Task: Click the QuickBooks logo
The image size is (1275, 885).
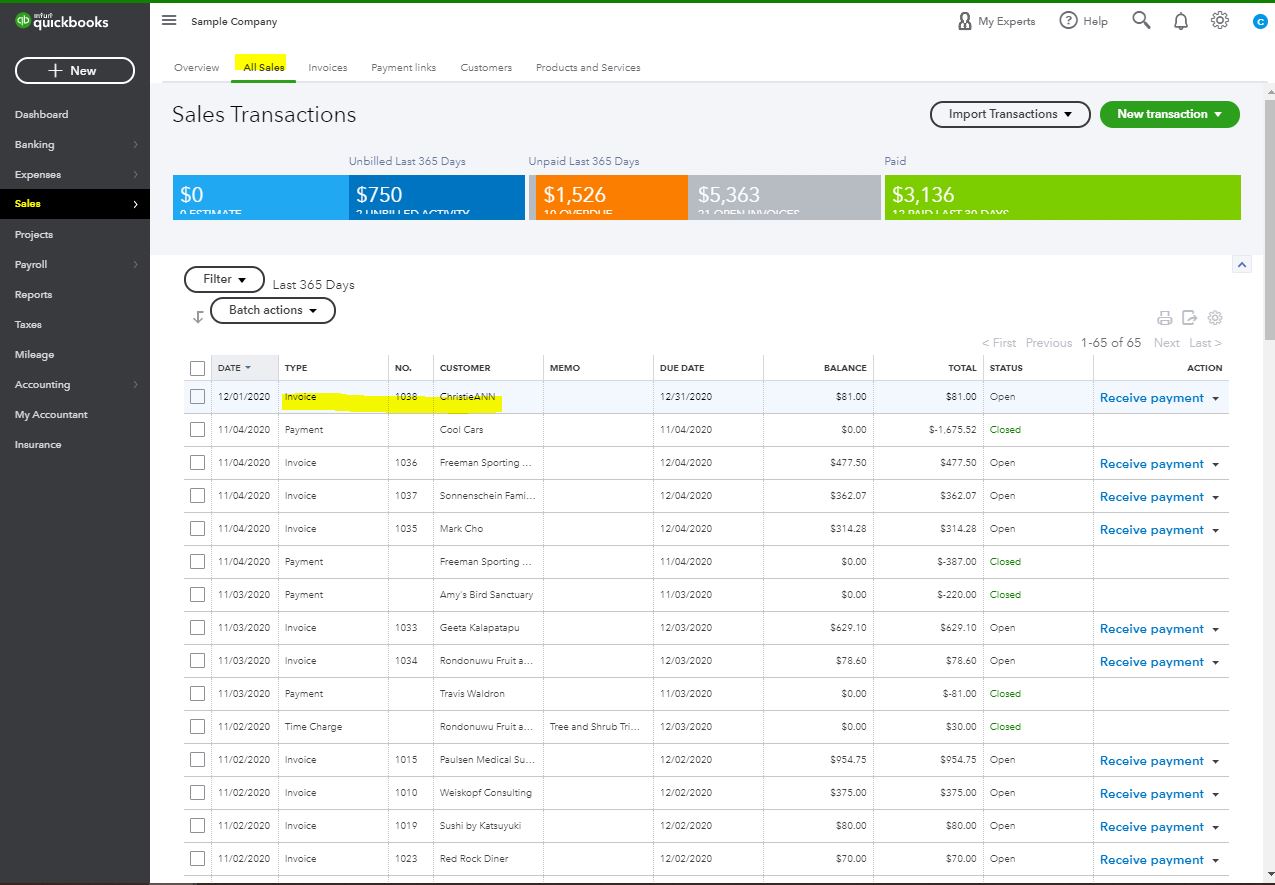Action: coord(62,22)
